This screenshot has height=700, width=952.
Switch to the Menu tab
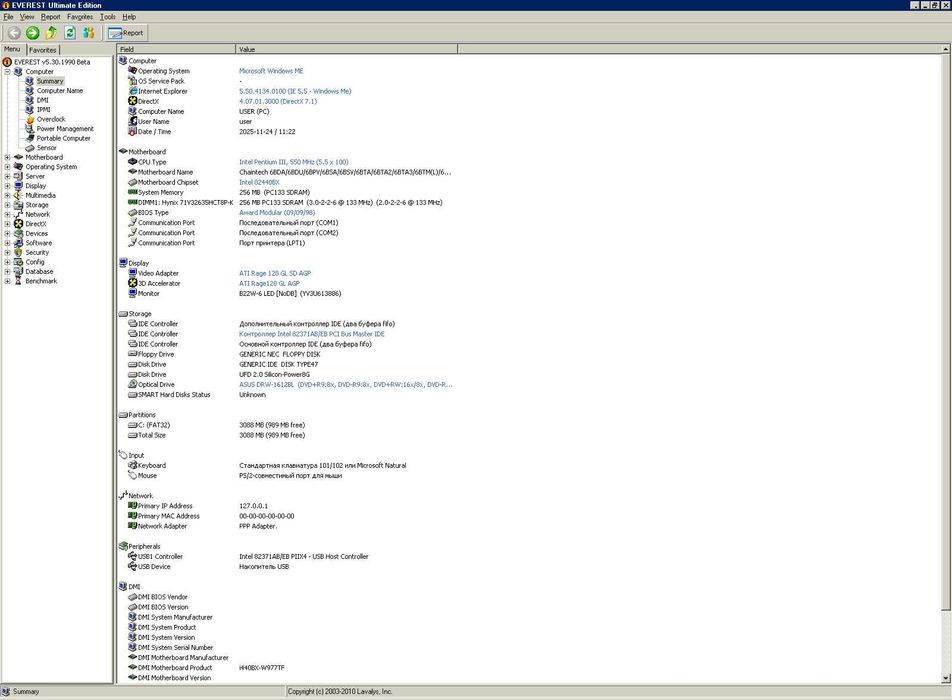coord(12,49)
